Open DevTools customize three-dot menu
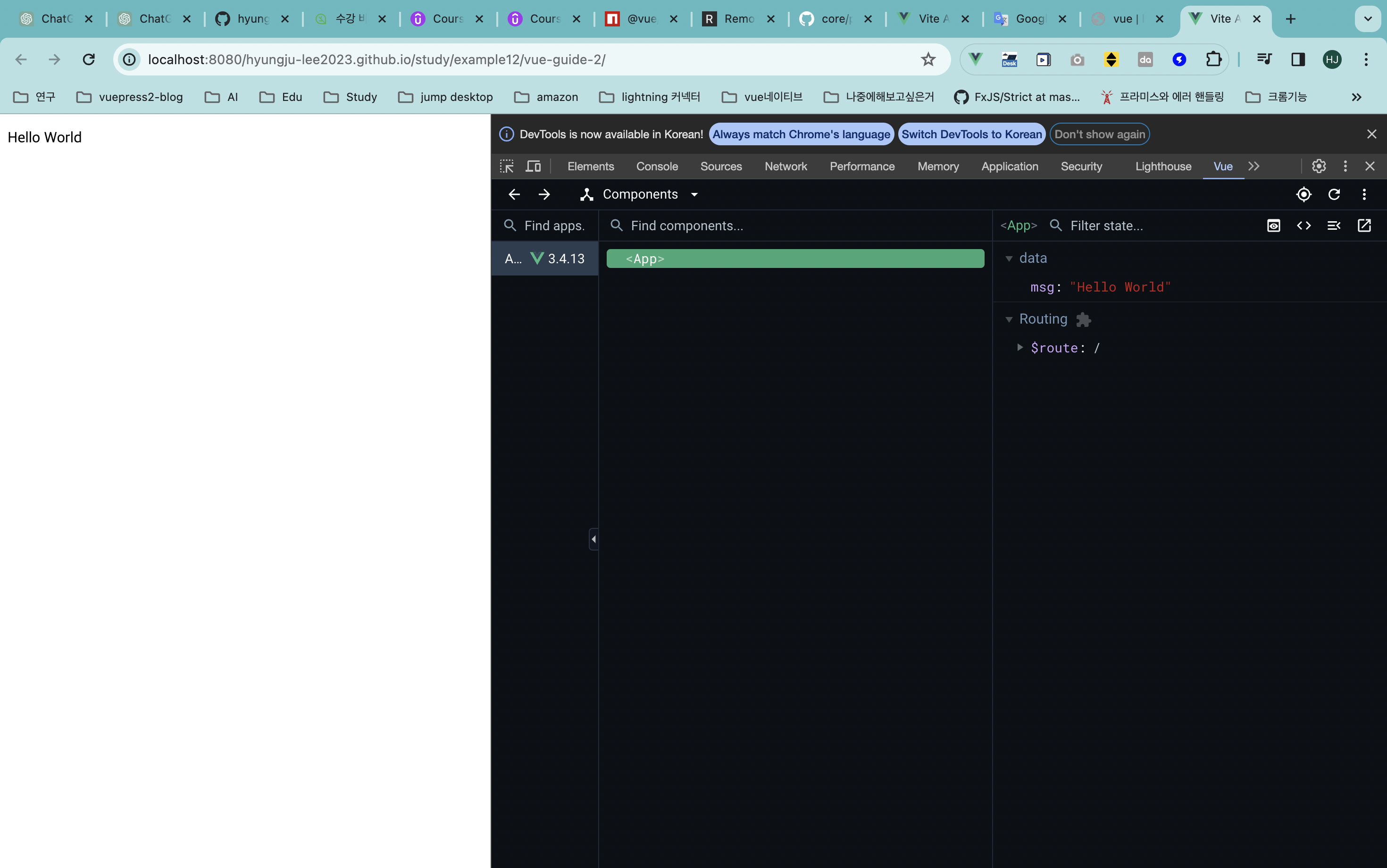 [1345, 167]
